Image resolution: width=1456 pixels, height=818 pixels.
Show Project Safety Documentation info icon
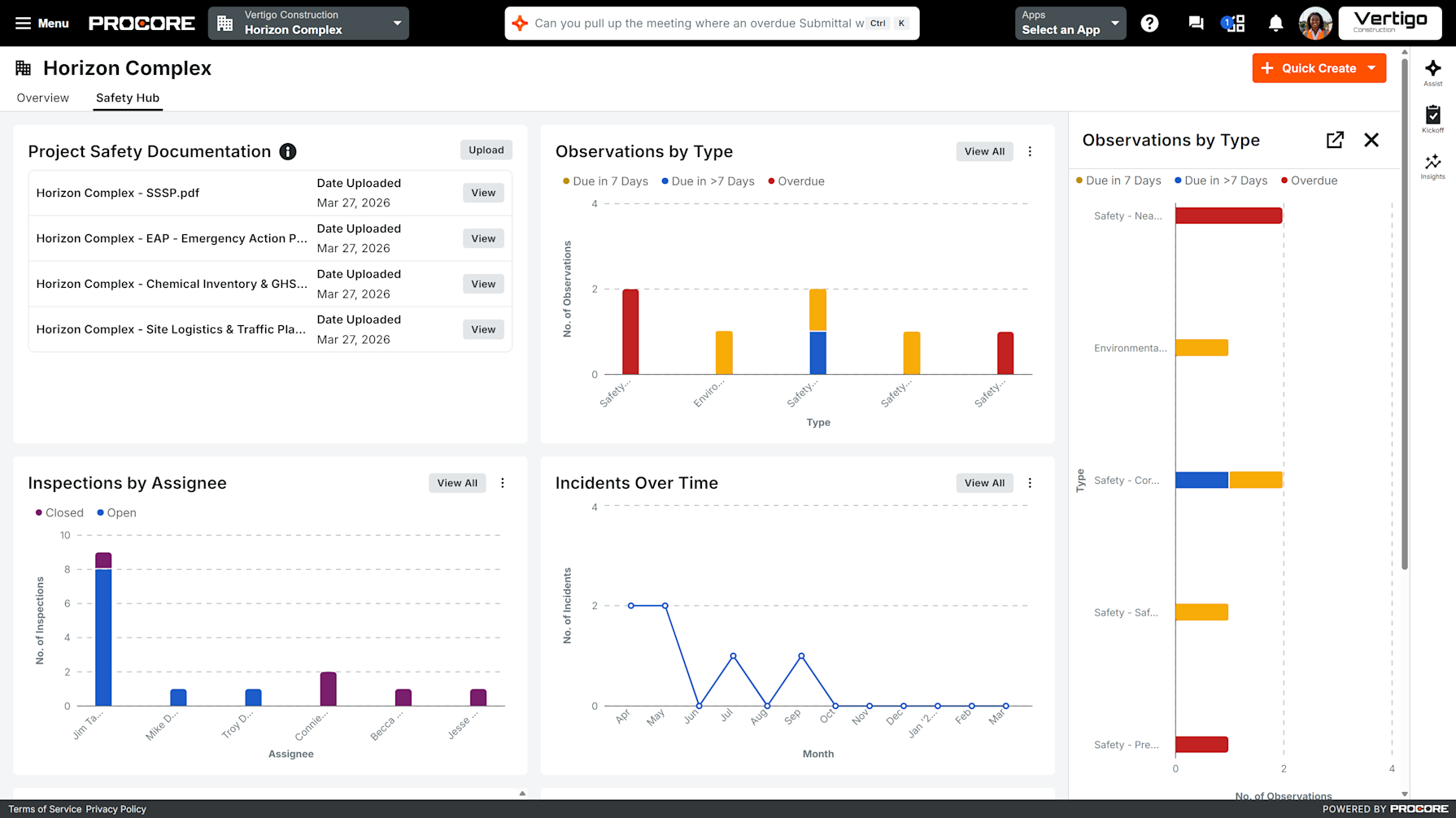[288, 151]
